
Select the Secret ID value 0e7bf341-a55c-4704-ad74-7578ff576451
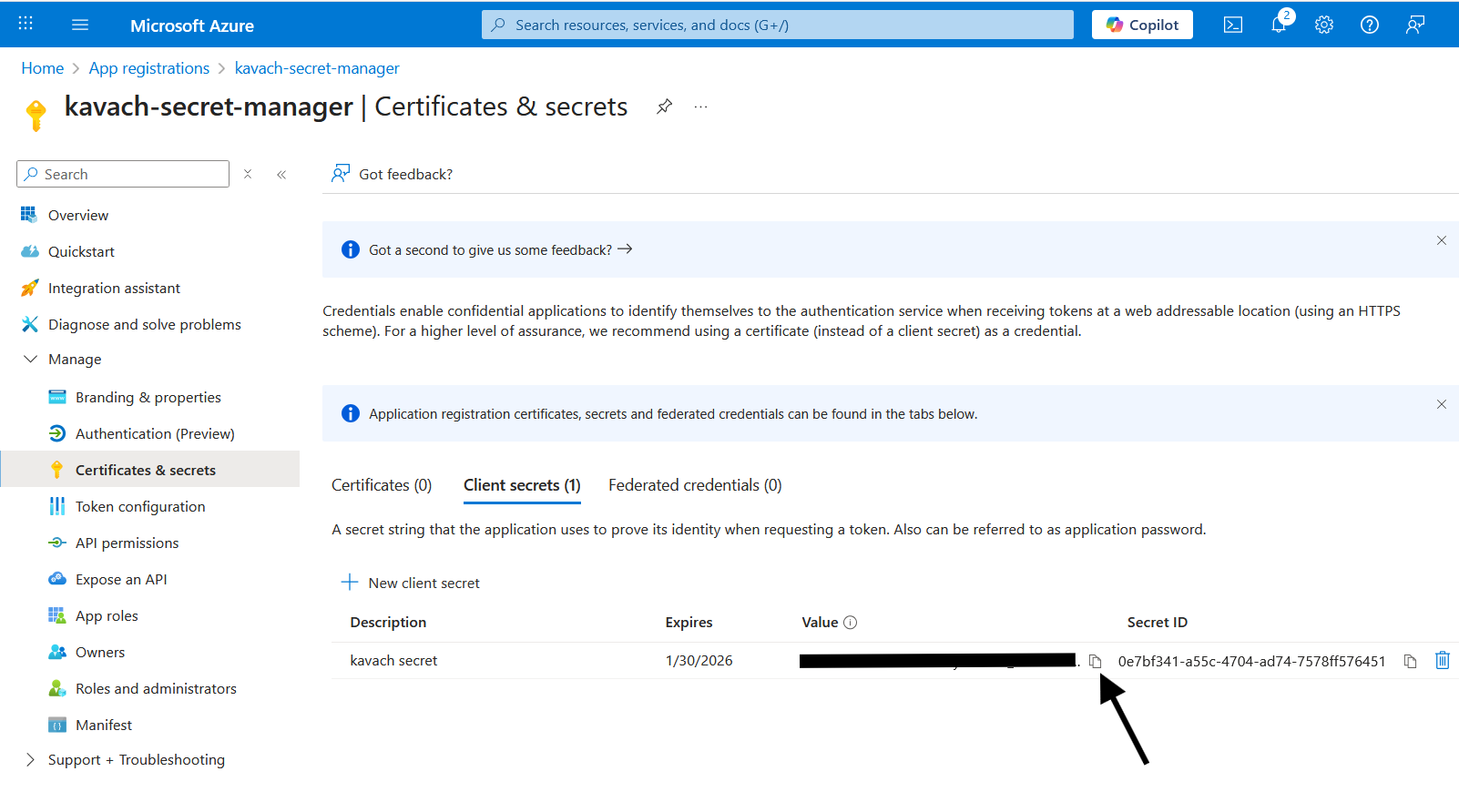(1251, 661)
